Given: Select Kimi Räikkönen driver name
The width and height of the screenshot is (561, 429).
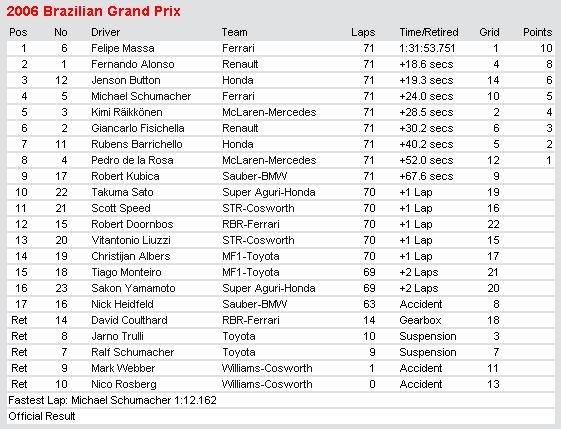Looking at the screenshot, I should 127,112.
